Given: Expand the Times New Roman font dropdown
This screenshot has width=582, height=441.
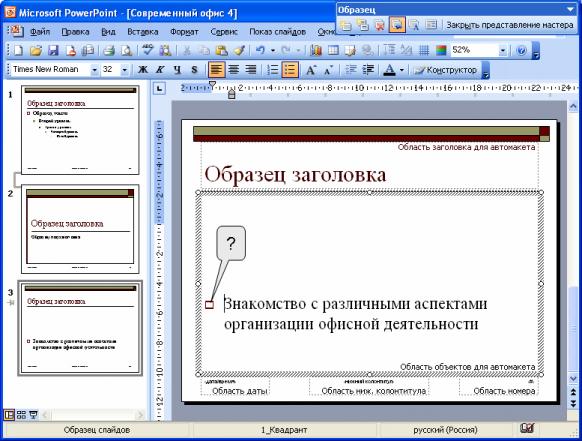Looking at the screenshot, I should 95,70.
